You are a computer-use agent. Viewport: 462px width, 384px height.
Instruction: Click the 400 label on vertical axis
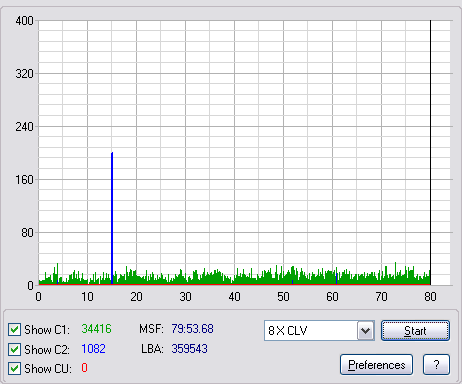click(x=24, y=21)
